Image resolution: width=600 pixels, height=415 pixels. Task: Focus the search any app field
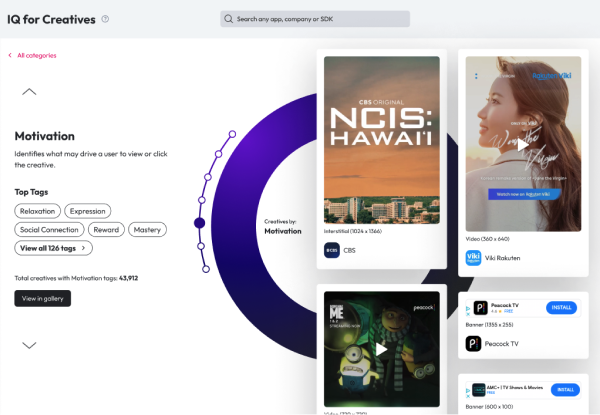[315, 19]
